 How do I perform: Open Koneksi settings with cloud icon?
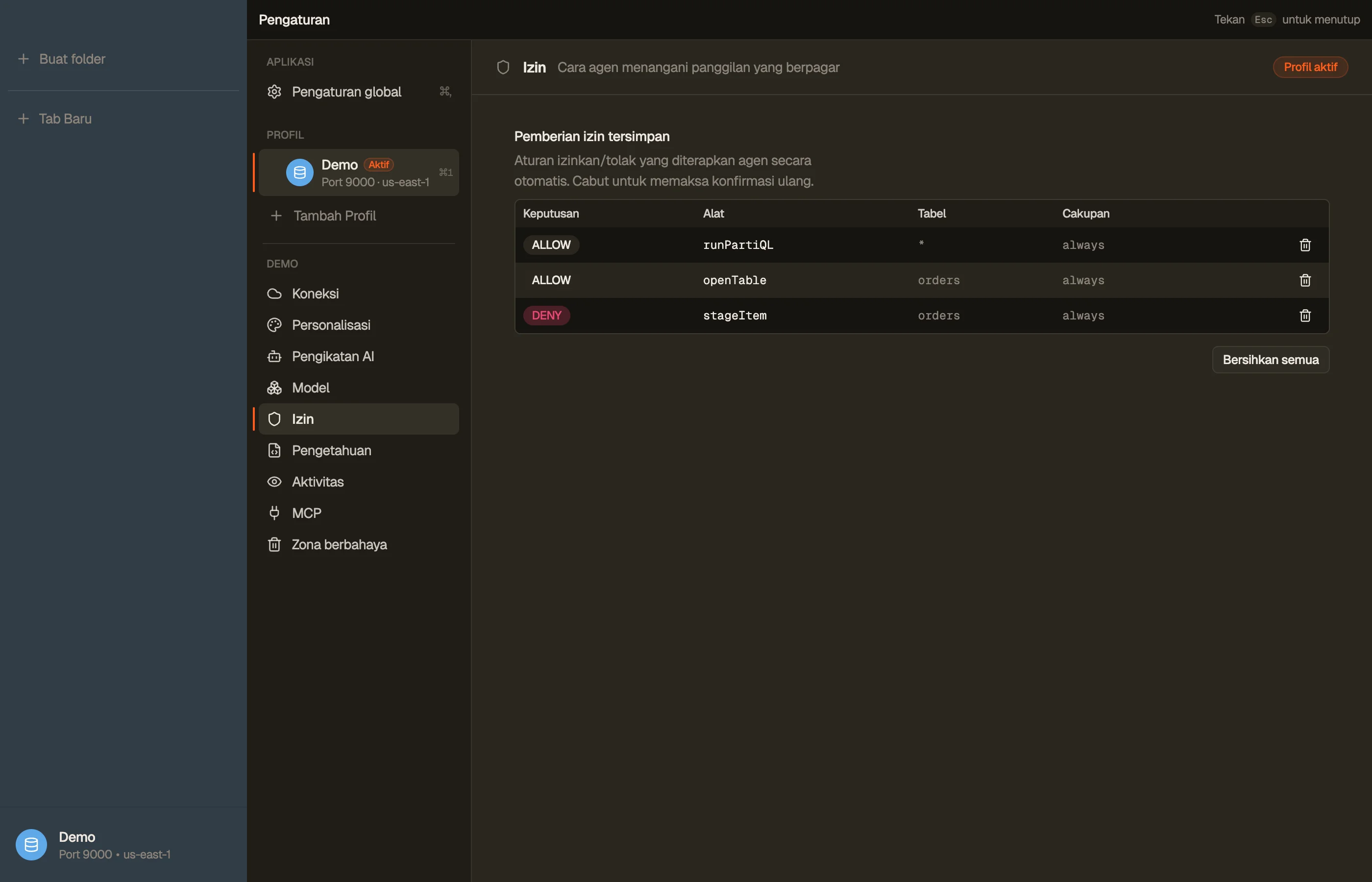click(x=274, y=294)
